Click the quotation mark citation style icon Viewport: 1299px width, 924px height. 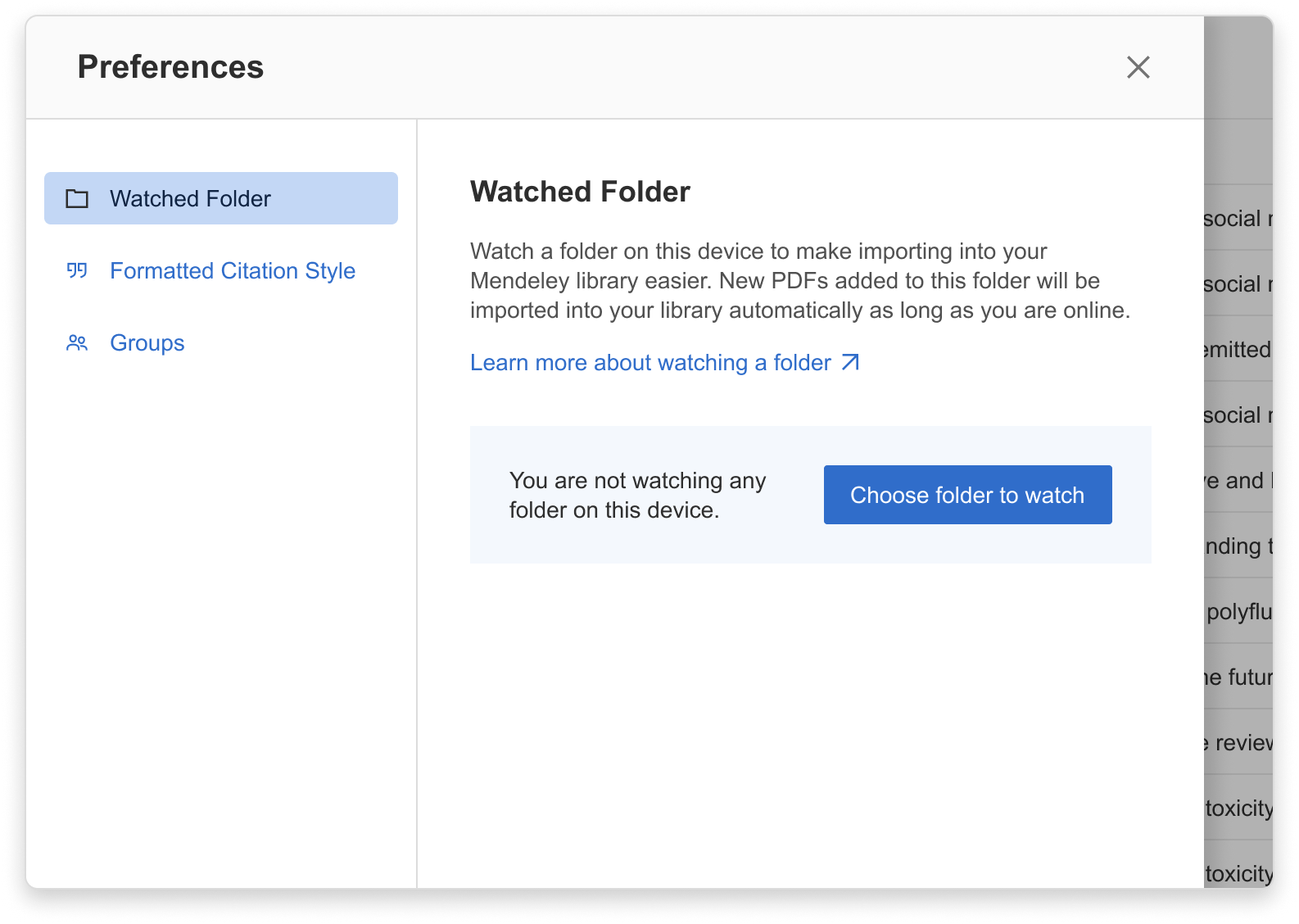(77, 270)
